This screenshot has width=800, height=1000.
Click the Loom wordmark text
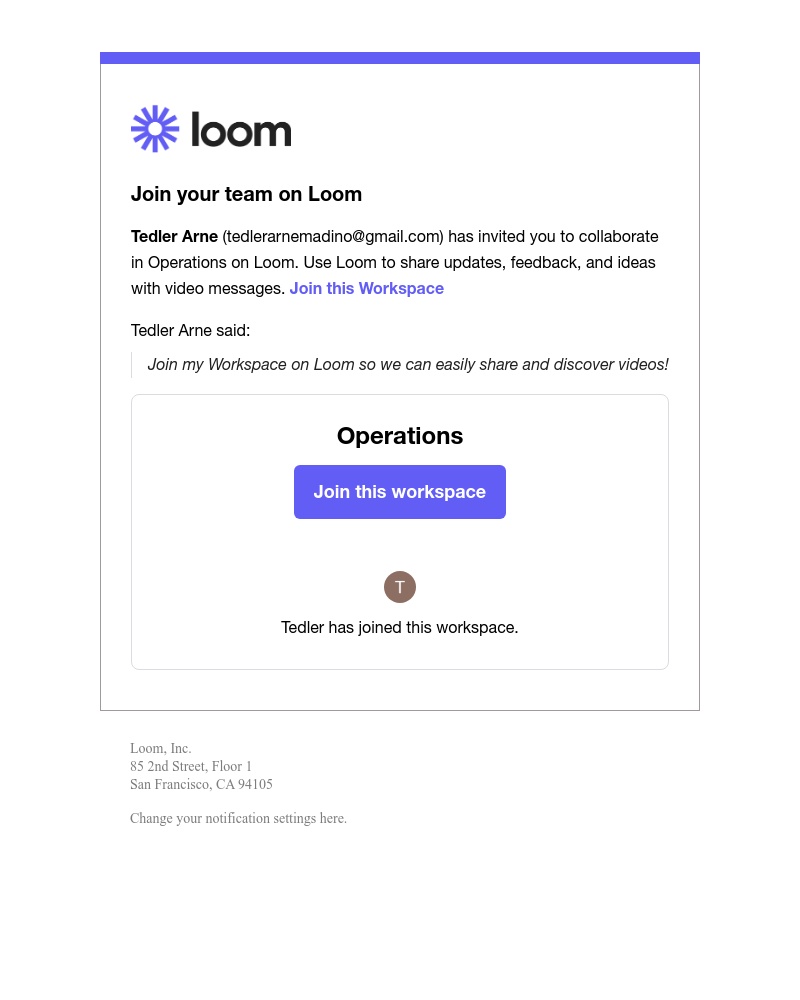pyautogui.click(x=241, y=130)
